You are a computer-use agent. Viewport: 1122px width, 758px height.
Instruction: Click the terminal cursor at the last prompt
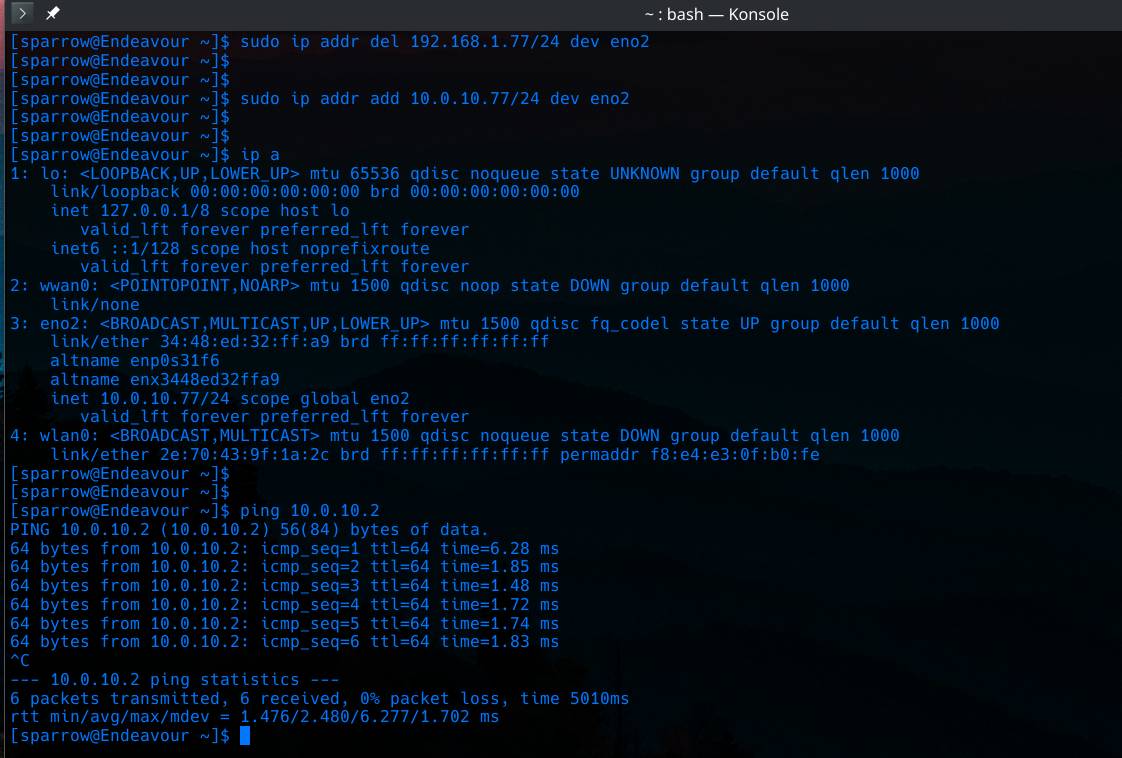(x=245, y=736)
